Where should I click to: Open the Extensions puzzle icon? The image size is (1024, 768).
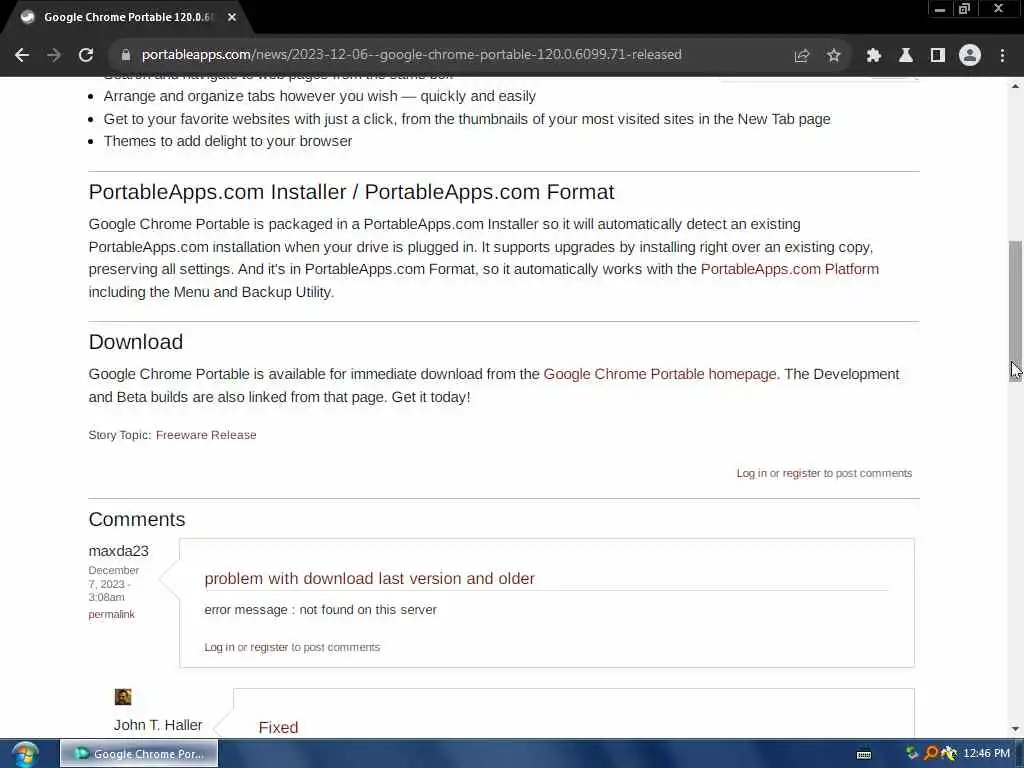[874, 56]
